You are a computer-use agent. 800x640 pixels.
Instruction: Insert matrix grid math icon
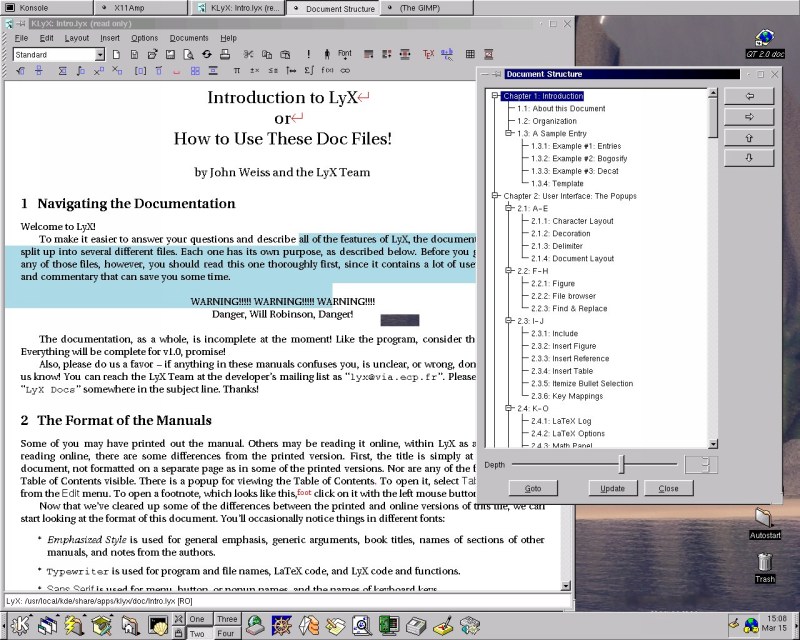[x=195, y=70]
